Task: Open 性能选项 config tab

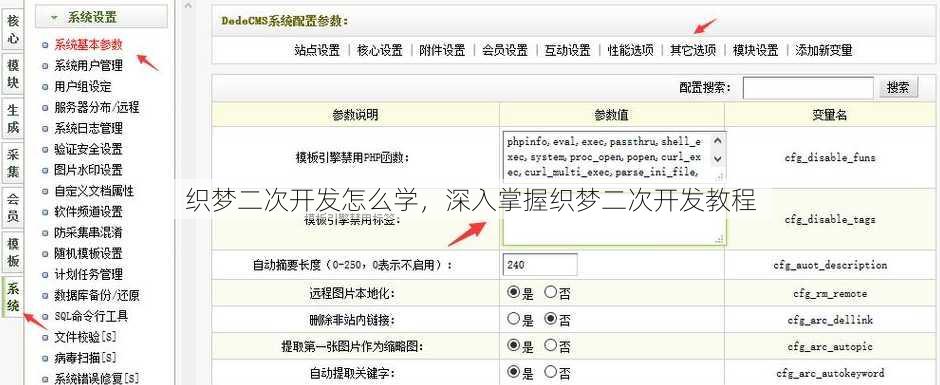Action: [x=630, y=50]
